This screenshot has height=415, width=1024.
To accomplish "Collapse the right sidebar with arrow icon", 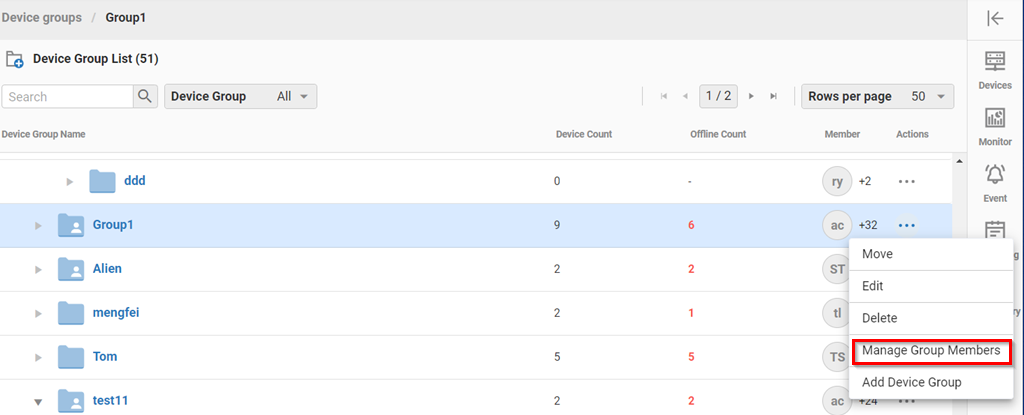I will pos(994,18).
